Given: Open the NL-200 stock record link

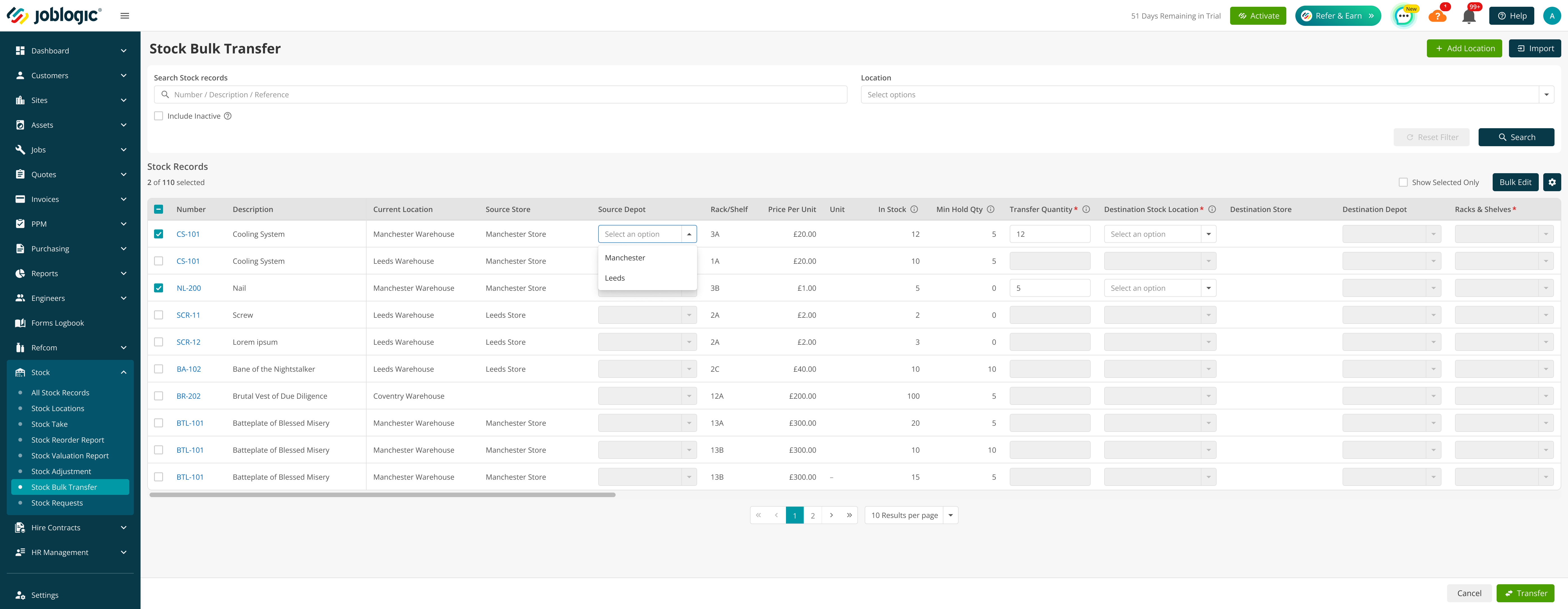Looking at the screenshot, I should pyautogui.click(x=189, y=288).
